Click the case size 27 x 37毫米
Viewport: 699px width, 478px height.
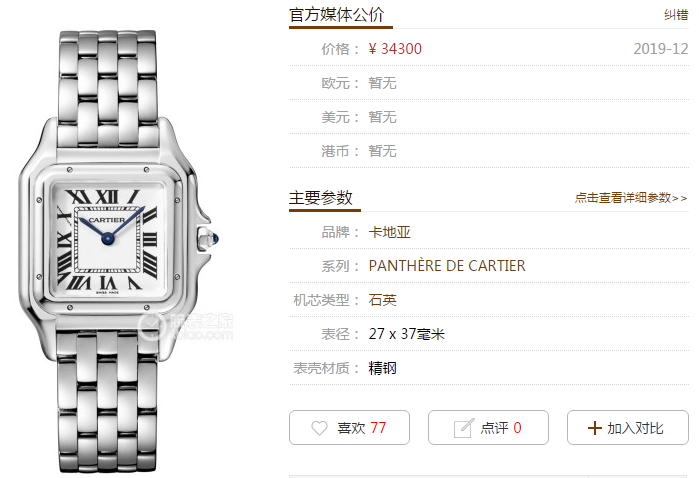pos(407,334)
